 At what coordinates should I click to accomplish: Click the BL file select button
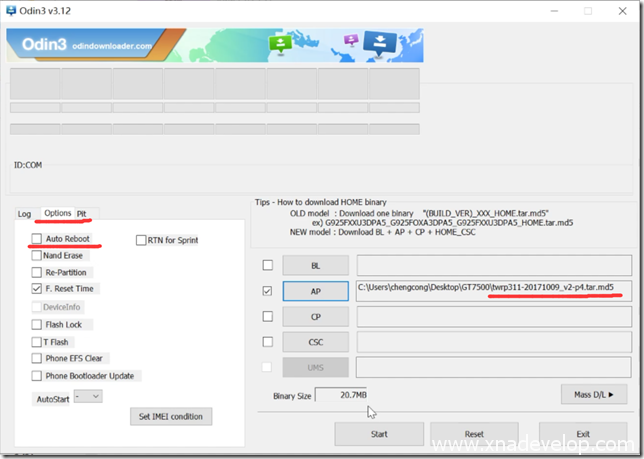click(x=315, y=265)
